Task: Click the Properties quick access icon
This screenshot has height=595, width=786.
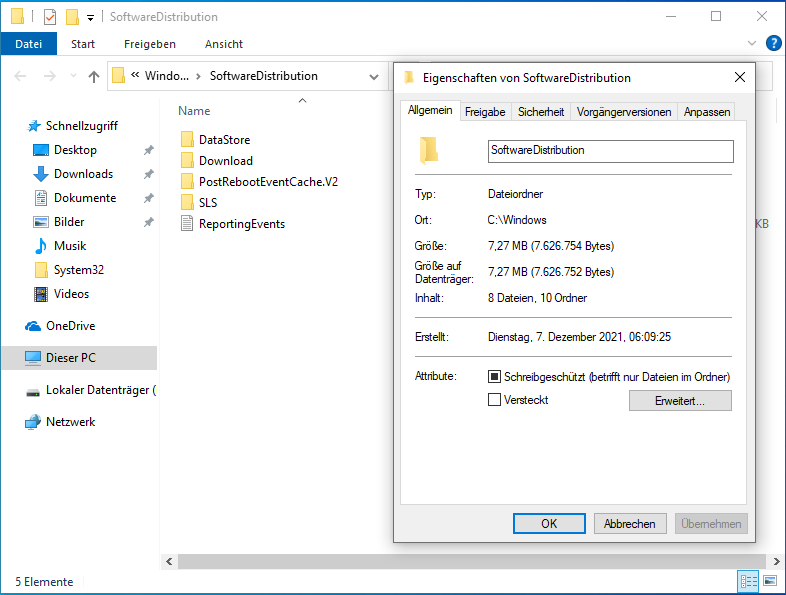Action: [x=49, y=17]
